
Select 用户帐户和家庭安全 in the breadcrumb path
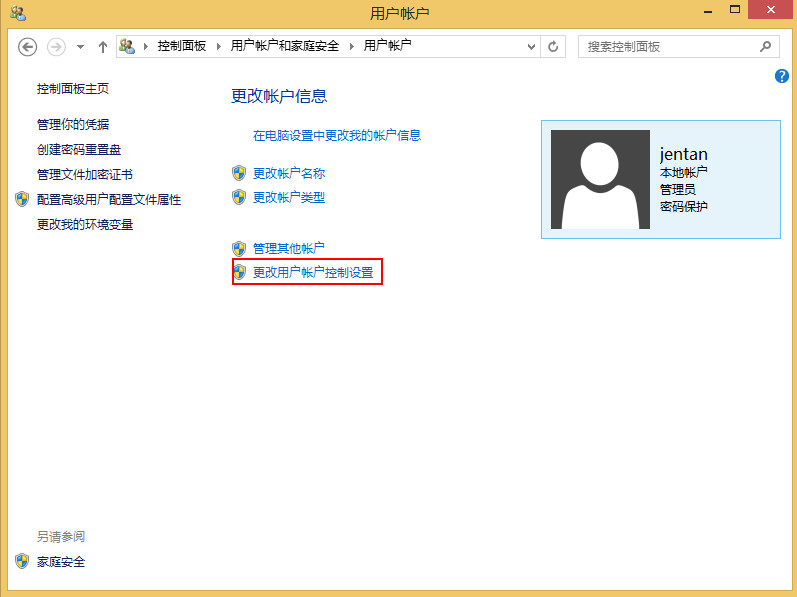click(x=284, y=46)
